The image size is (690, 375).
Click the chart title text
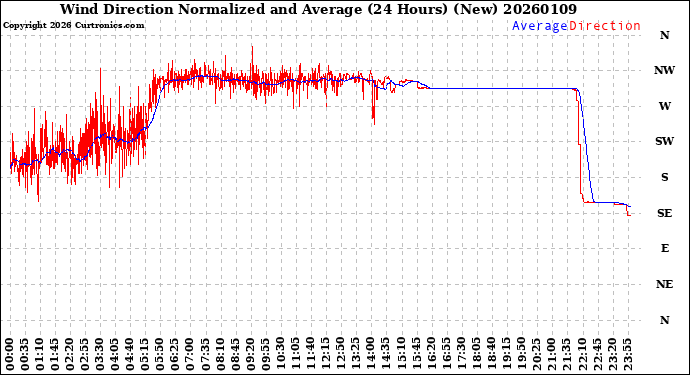pos(318,9)
